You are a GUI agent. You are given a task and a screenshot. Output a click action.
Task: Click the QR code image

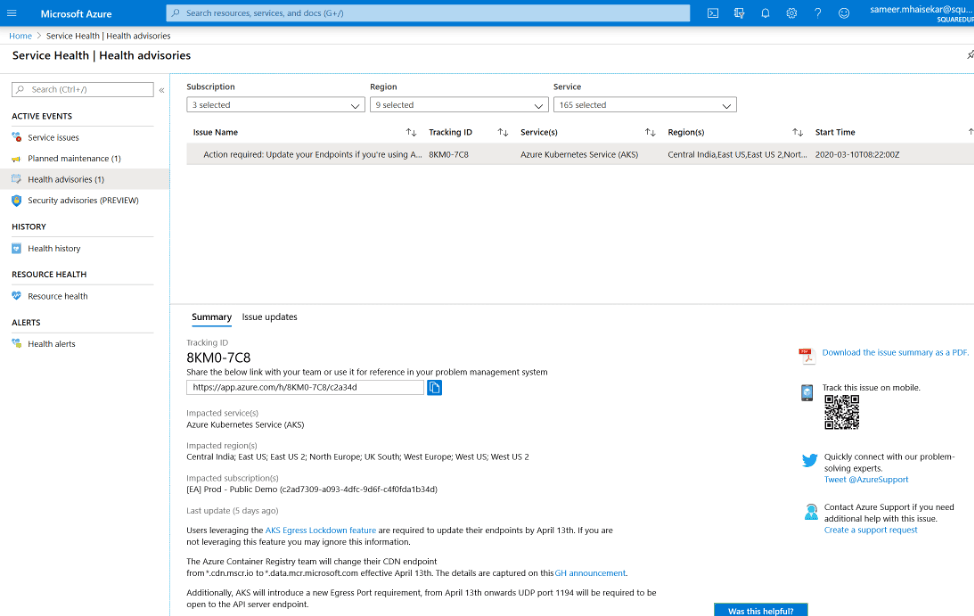tap(842, 412)
